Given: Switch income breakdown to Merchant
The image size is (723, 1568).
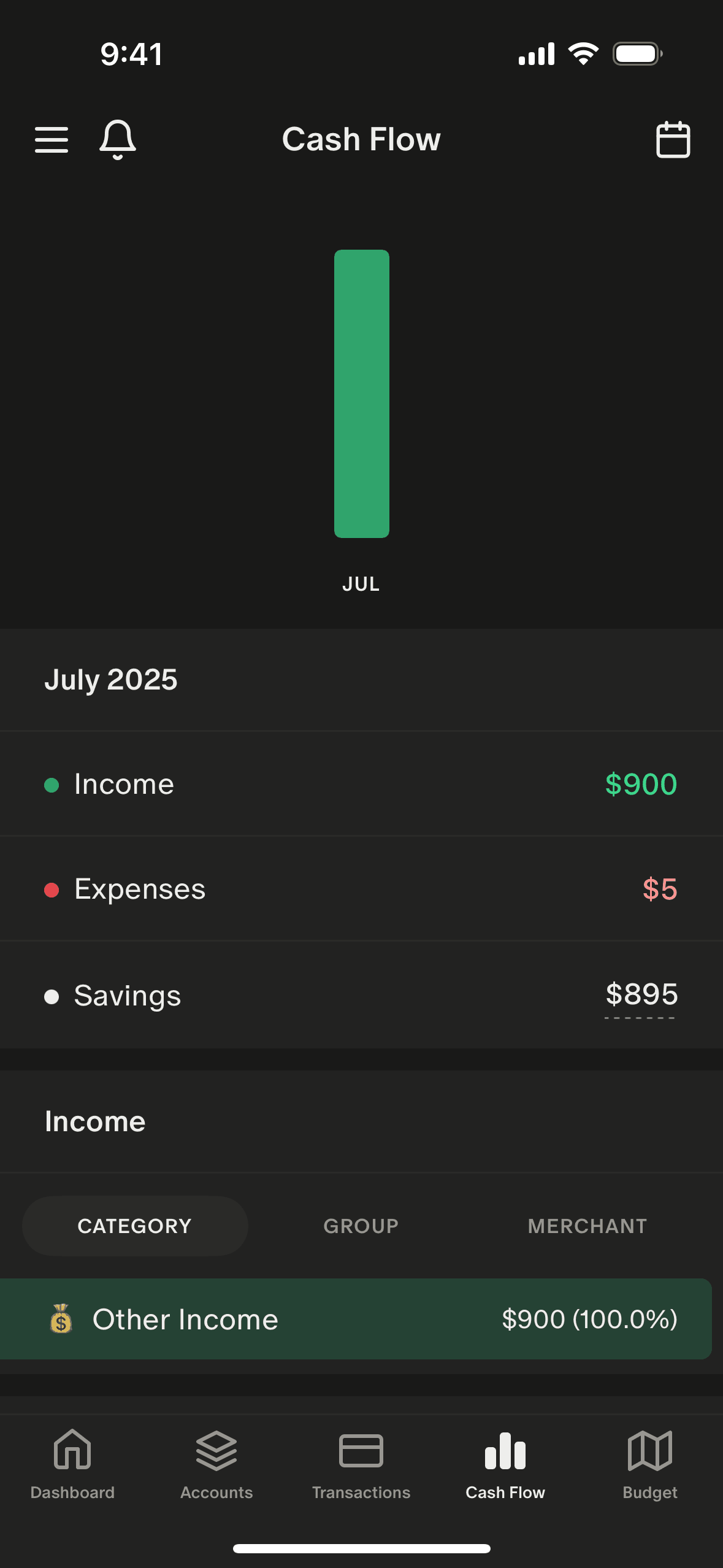Looking at the screenshot, I should point(587,1226).
